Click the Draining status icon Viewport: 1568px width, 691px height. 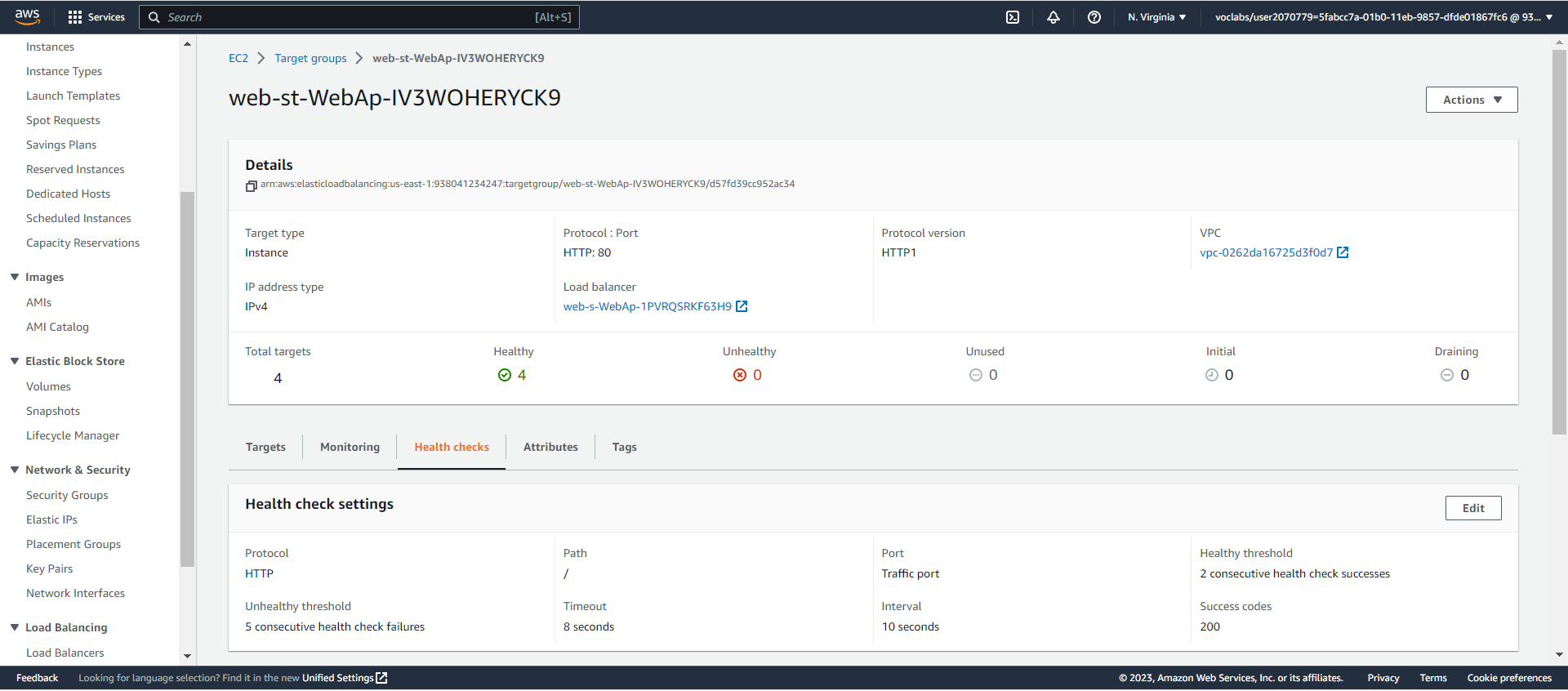point(1446,375)
